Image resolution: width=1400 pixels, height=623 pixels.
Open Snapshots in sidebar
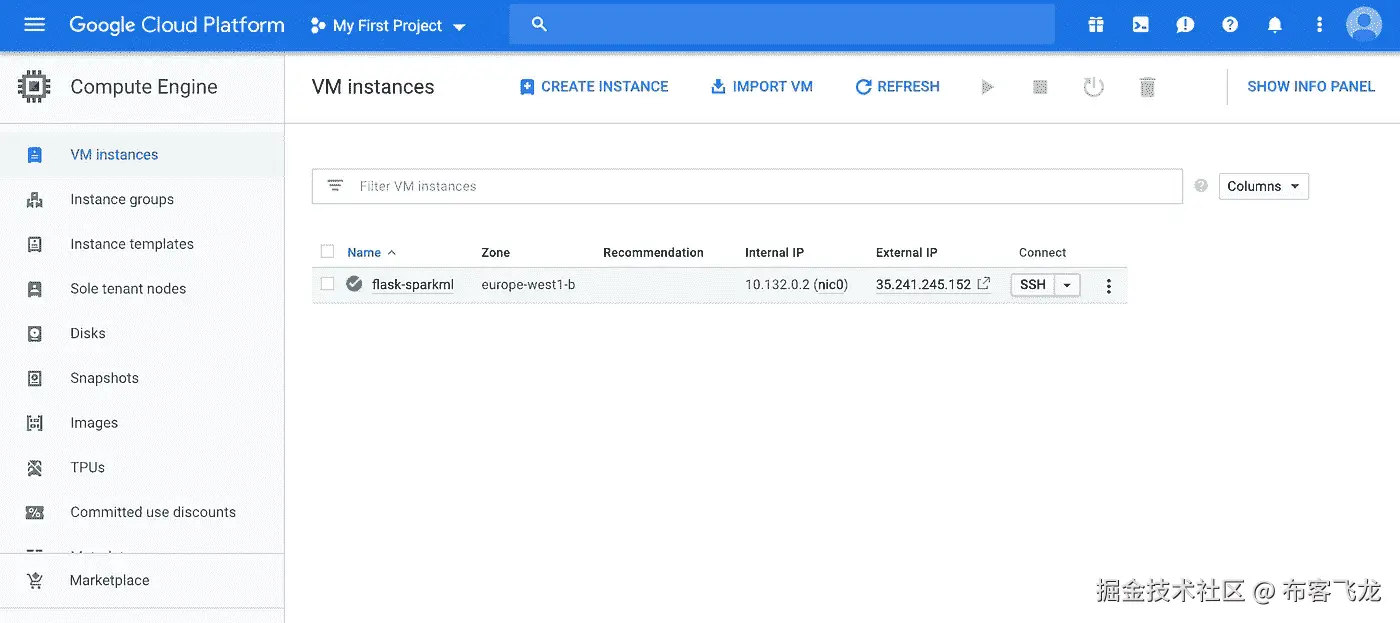142,378
